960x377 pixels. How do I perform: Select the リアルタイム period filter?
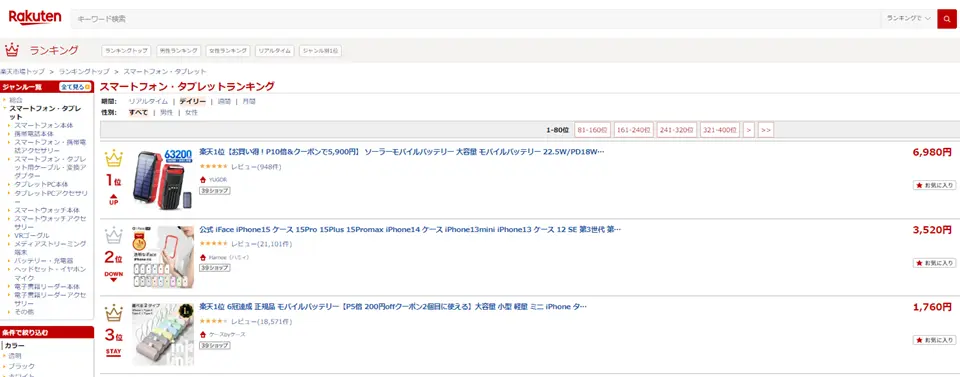[x=148, y=102]
